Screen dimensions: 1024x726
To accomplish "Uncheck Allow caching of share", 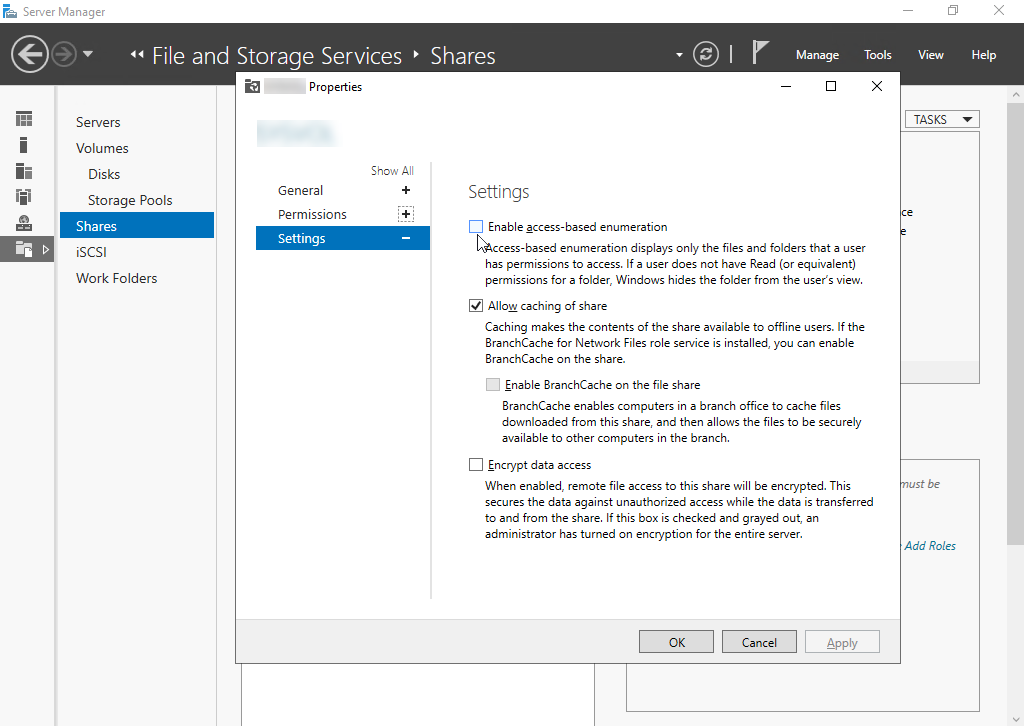I will point(476,306).
